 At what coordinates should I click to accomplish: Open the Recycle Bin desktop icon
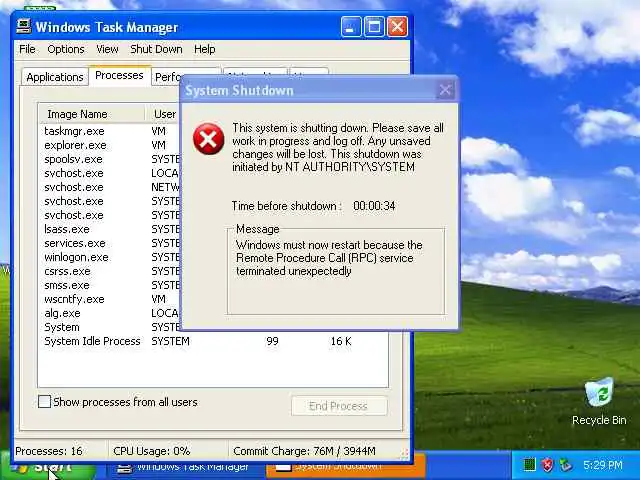599,402
